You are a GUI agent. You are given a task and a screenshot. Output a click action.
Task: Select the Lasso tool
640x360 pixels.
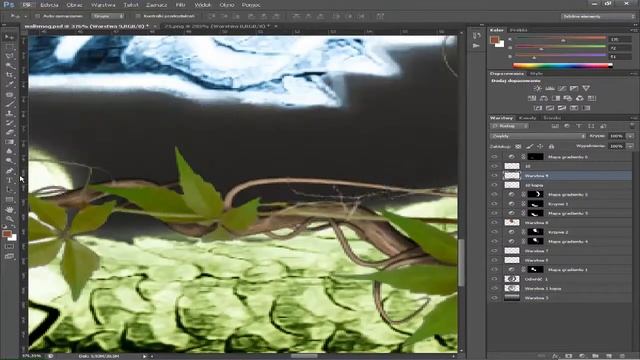pos(9,56)
